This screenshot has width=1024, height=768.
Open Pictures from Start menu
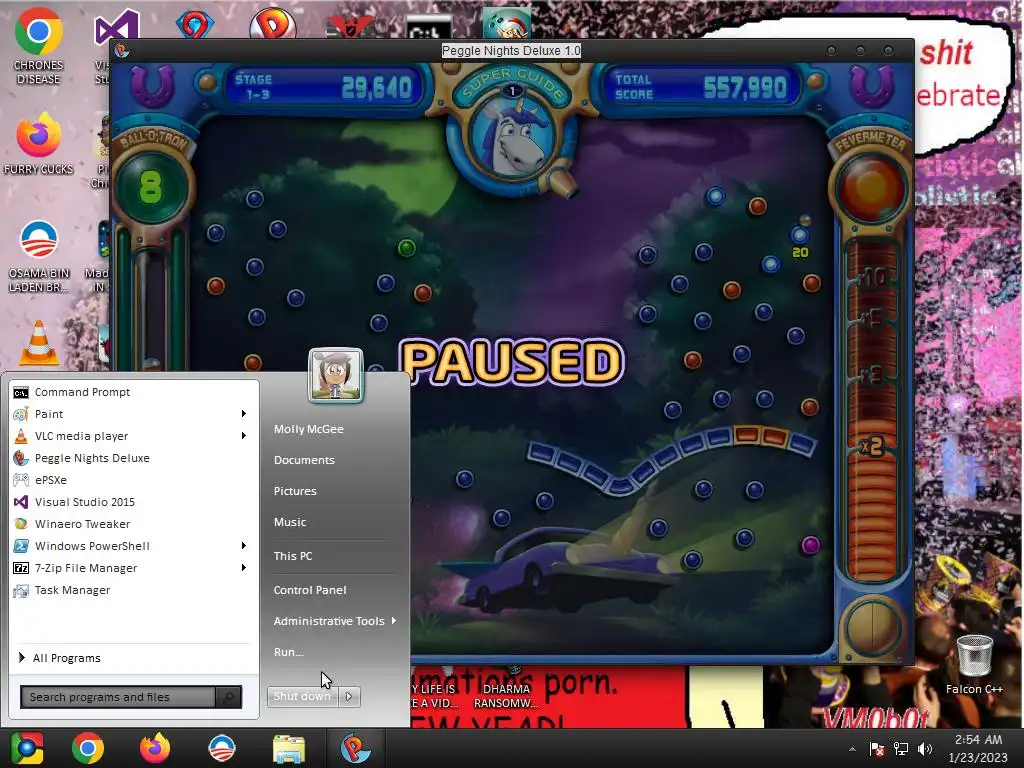[x=295, y=491]
